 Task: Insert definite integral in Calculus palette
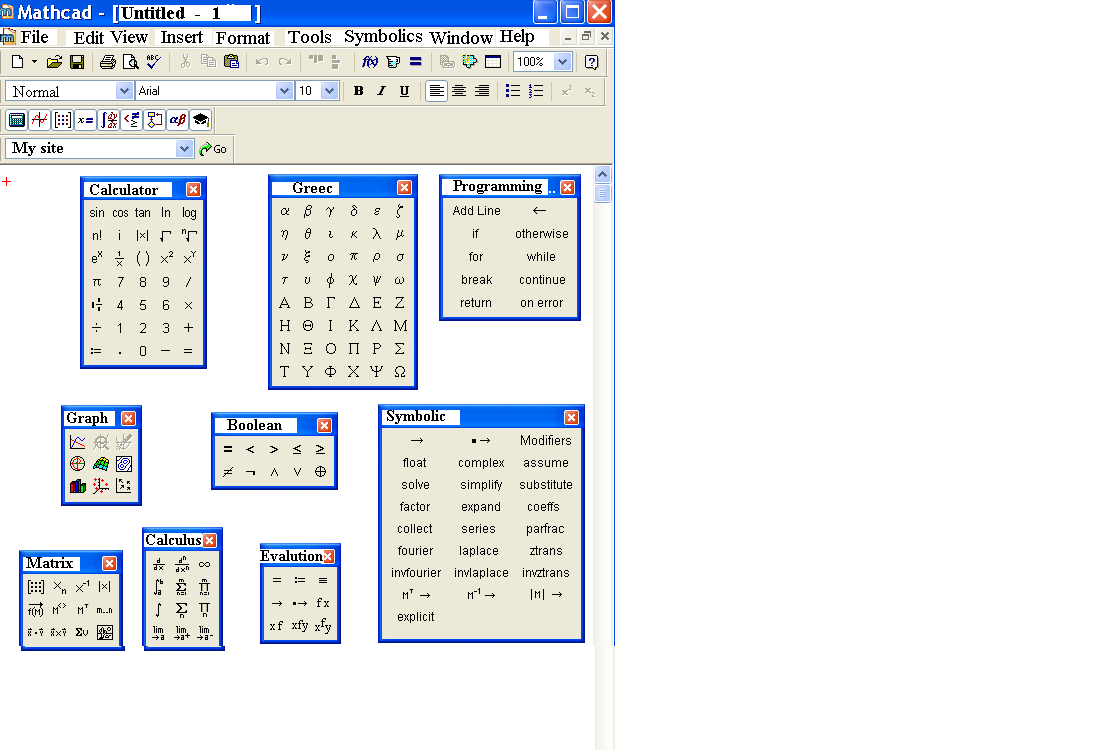pyautogui.click(x=159, y=587)
